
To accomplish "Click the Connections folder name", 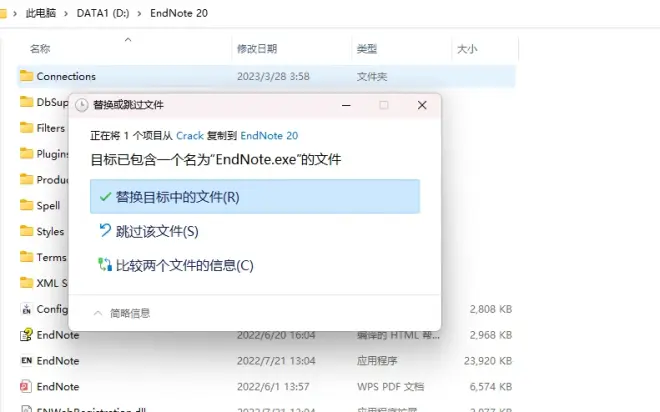I will pyautogui.click(x=66, y=76).
